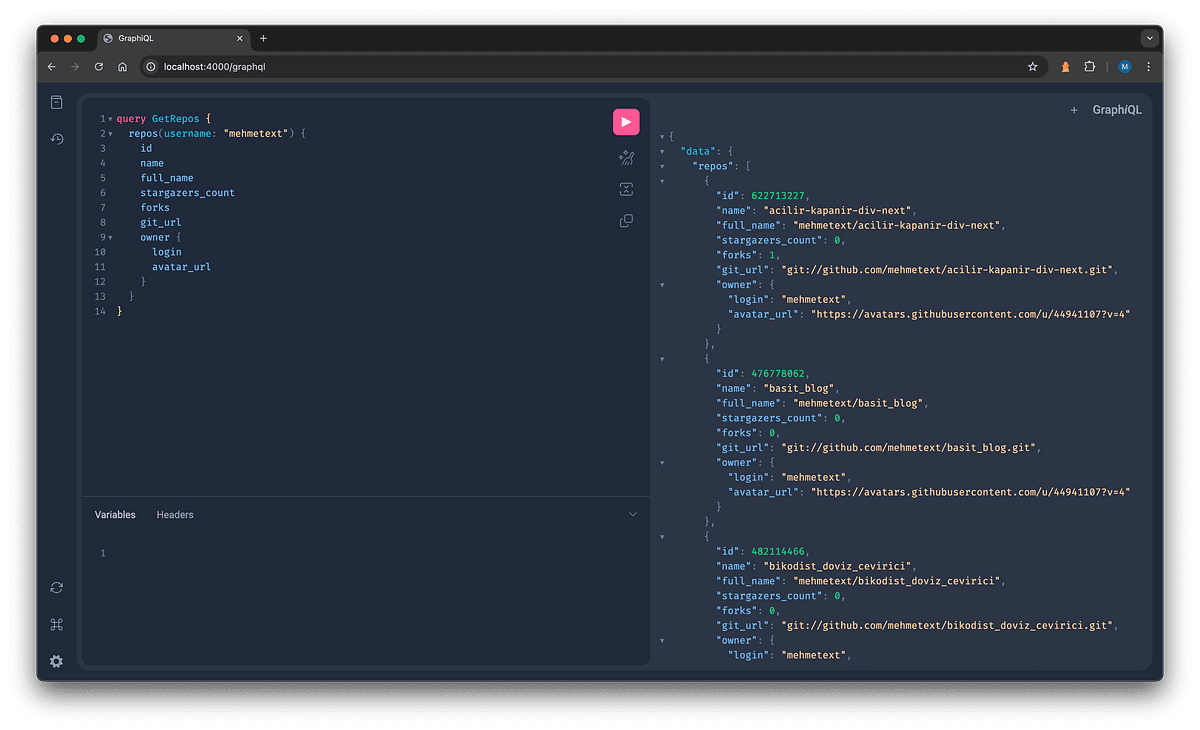The height and width of the screenshot is (730, 1200).
Task: Select the Variables tab
Action: [x=115, y=514]
